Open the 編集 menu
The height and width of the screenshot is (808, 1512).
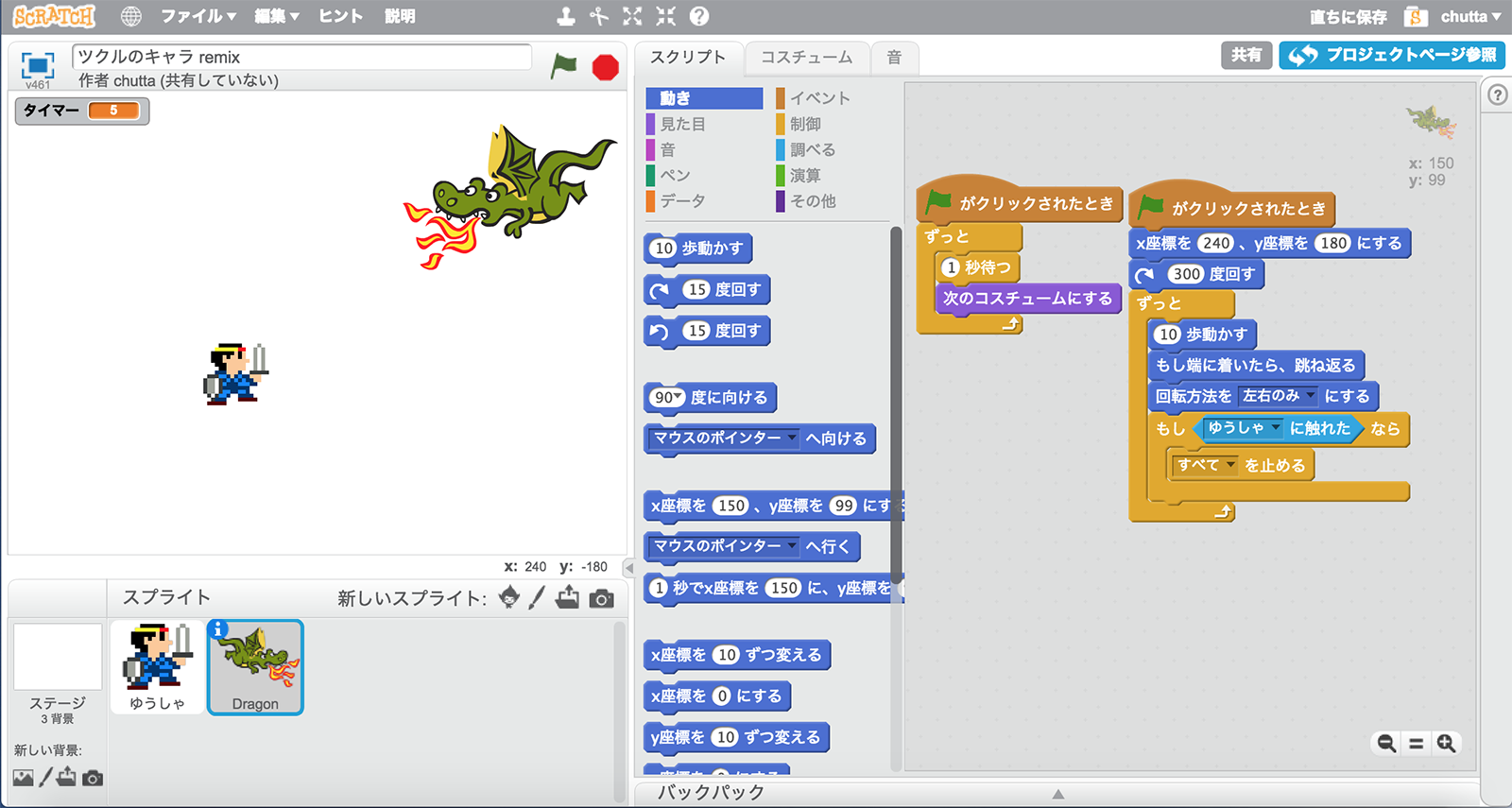277,16
